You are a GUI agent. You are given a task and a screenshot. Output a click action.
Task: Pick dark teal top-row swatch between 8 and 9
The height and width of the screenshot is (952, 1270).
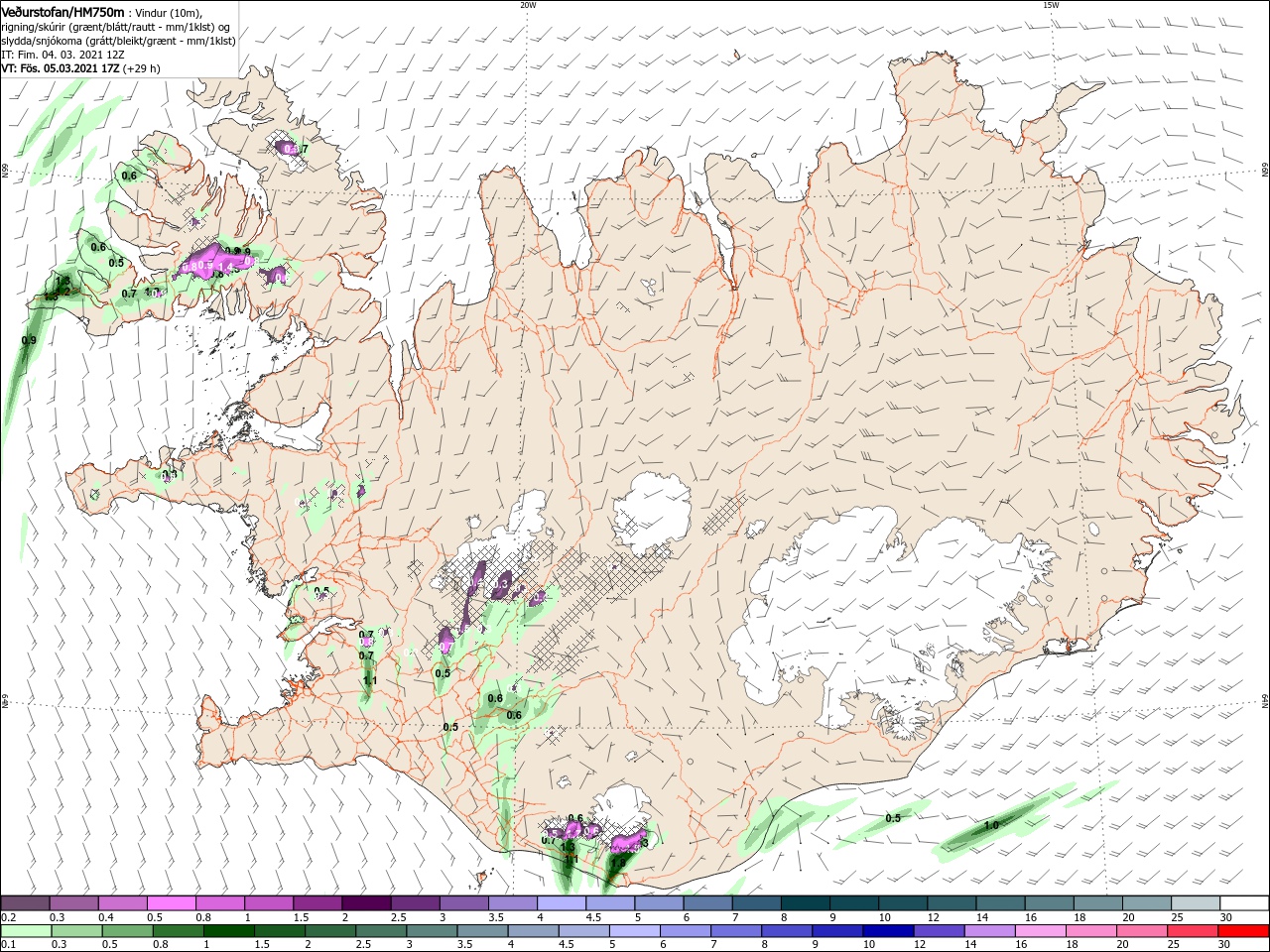[x=805, y=903]
